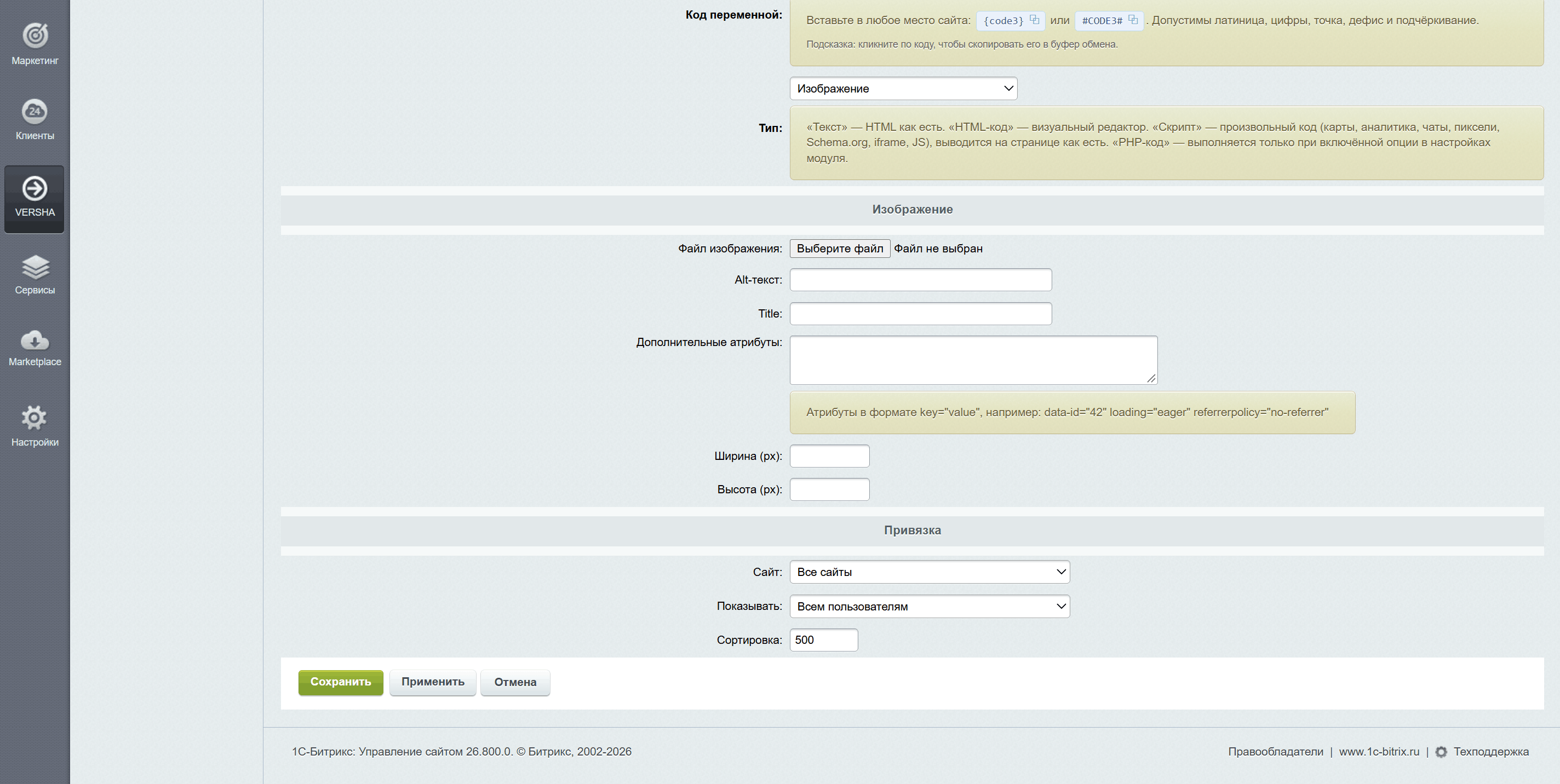Focus the Alt-текст input field
Image resolution: width=1560 pixels, height=784 pixels.
[920, 280]
